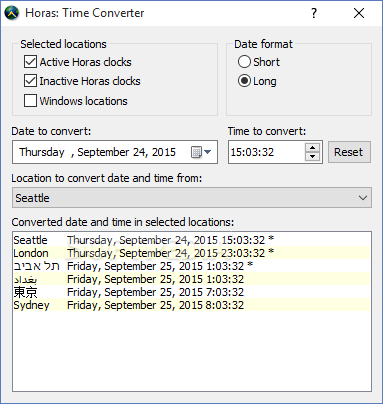
Task: Click the question mark help button
Action: click(314, 13)
